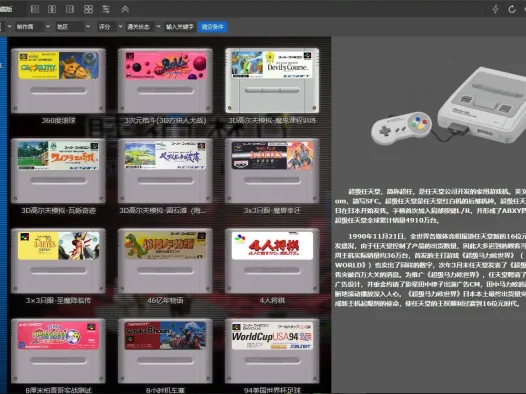Click the 3×3只眼·圣魔降临传 title text

click(x=58, y=300)
